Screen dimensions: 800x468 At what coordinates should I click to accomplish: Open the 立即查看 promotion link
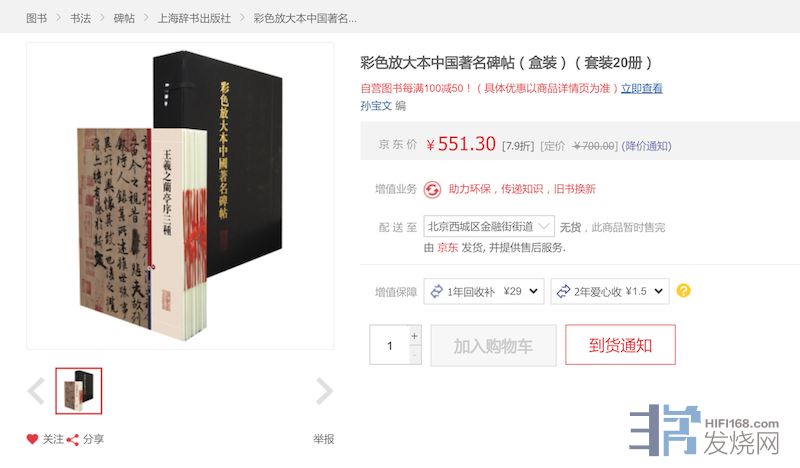pos(641,88)
